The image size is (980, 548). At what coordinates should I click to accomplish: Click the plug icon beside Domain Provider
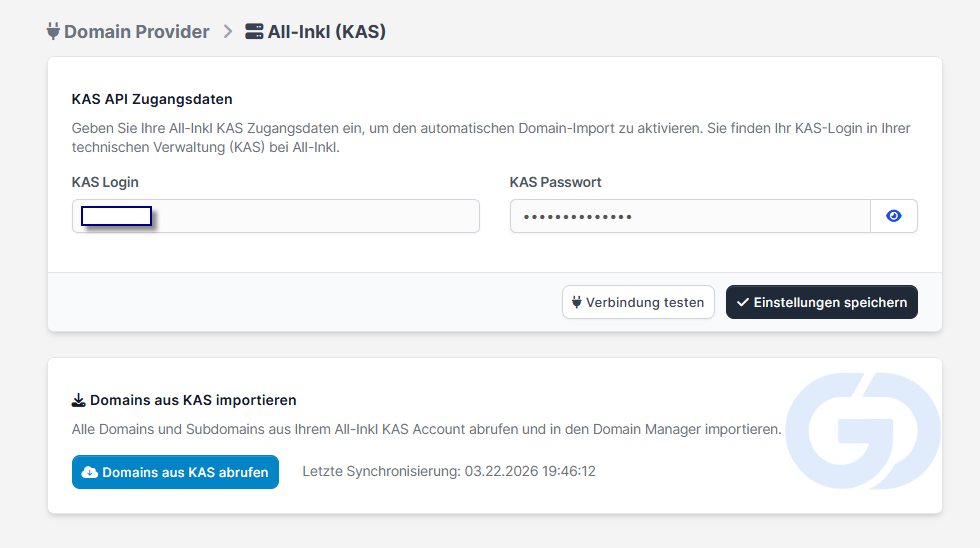coord(54,31)
